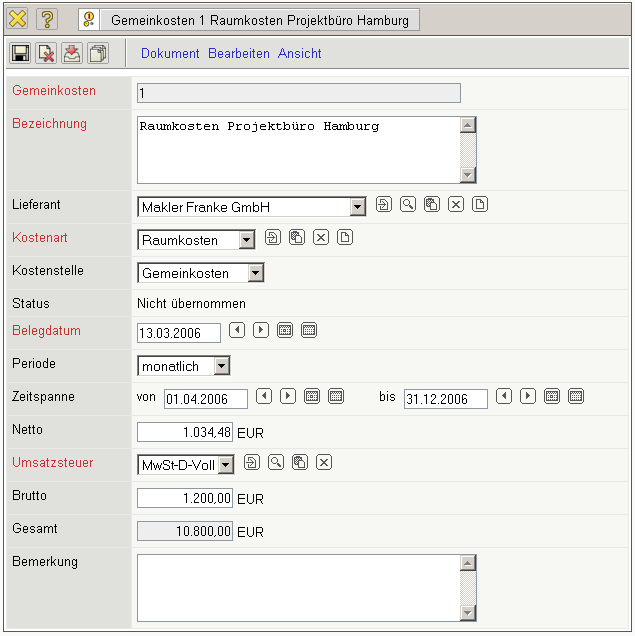Click the magnifier icon next to Umsatzsteuer
Screen dimensions: 635x636
[275, 462]
